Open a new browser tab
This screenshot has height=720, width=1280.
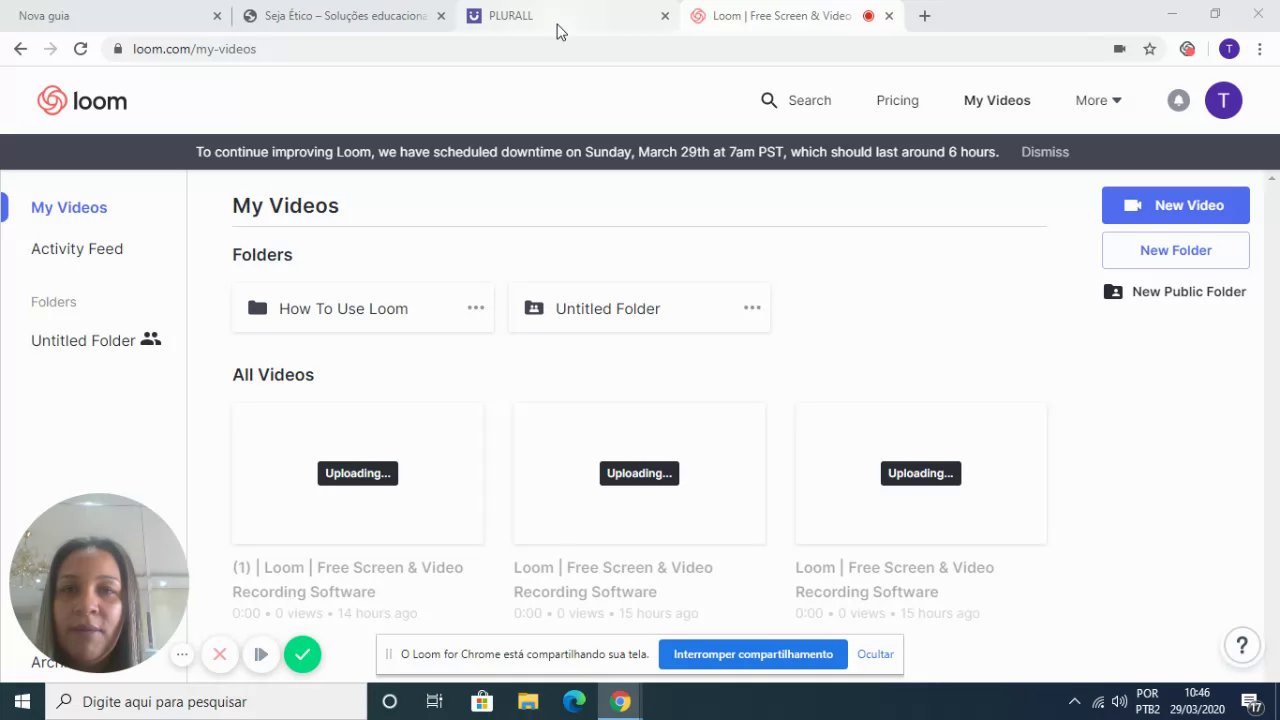coord(924,16)
